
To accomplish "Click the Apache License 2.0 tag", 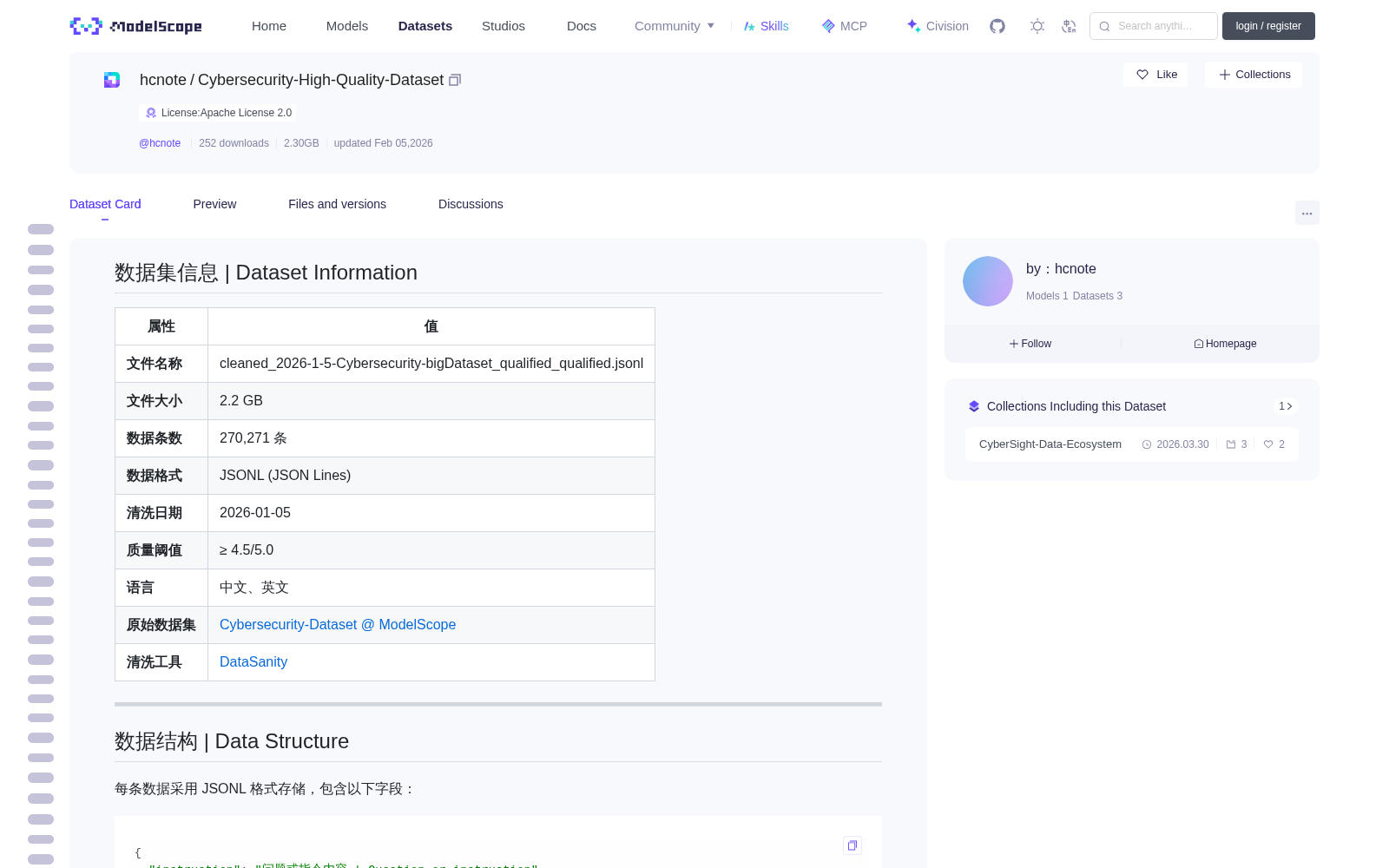I will 218,113.
